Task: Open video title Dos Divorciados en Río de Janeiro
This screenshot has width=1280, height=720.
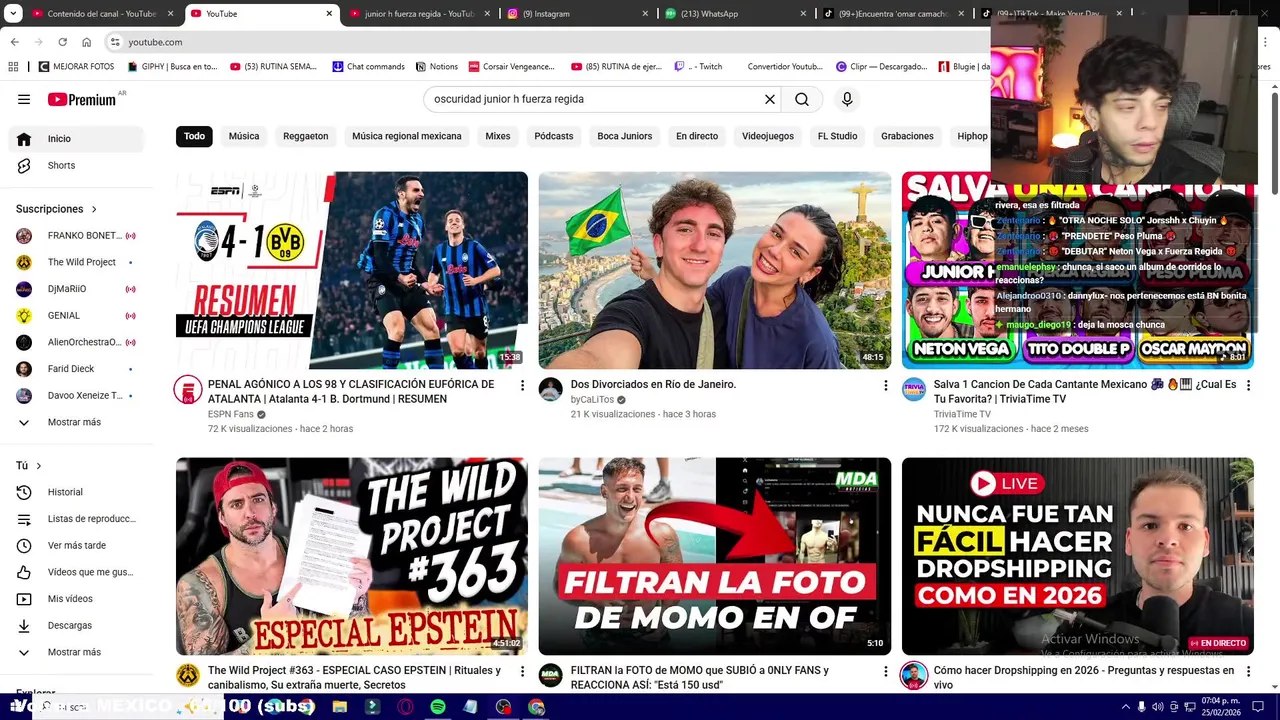Action: pos(653,384)
